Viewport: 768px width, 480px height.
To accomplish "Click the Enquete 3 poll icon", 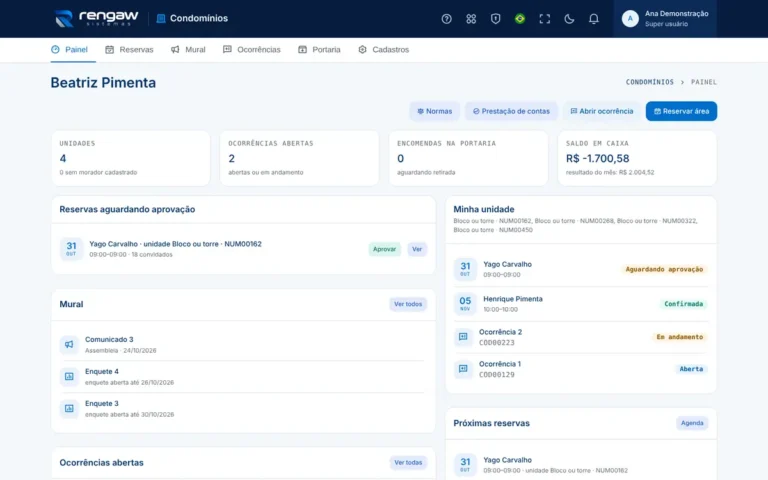I will coord(69,408).
